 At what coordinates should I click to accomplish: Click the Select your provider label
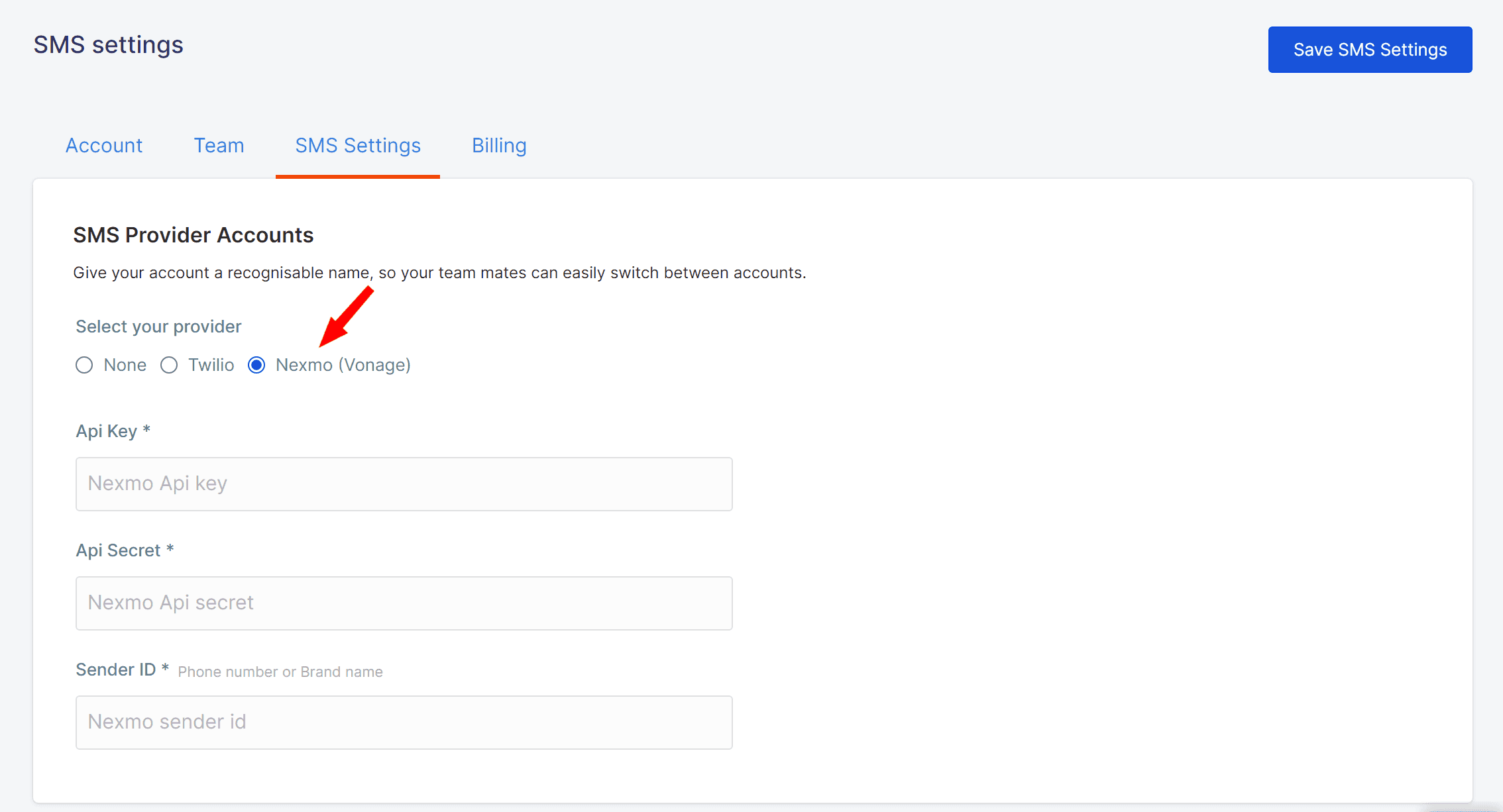point(158,327)
